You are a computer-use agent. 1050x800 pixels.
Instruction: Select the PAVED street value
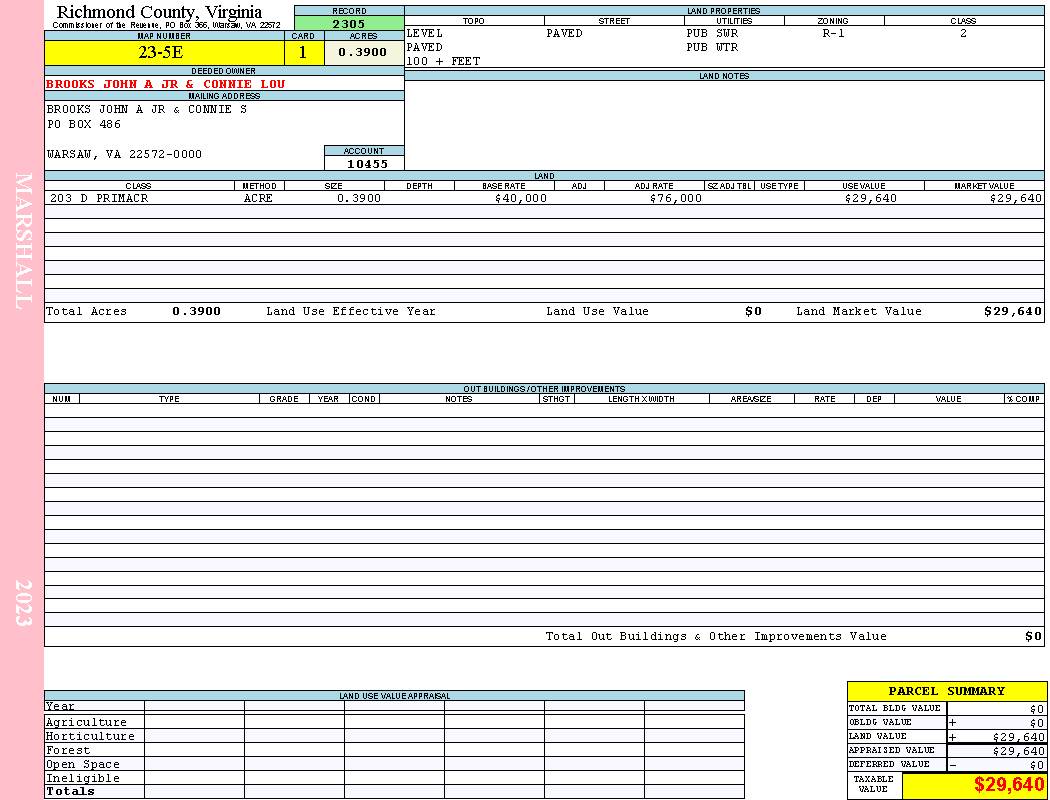[564, 33]
